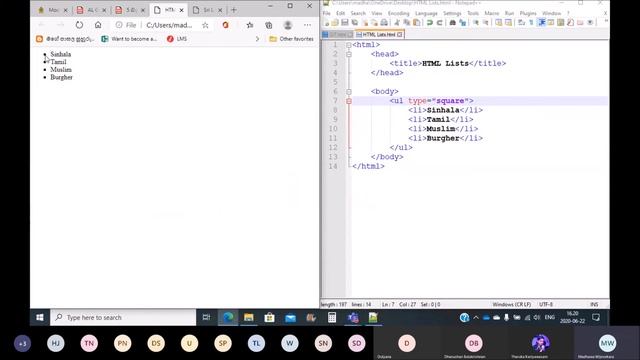Click Save icon in Notepad++ toolbar

point(345,23)
